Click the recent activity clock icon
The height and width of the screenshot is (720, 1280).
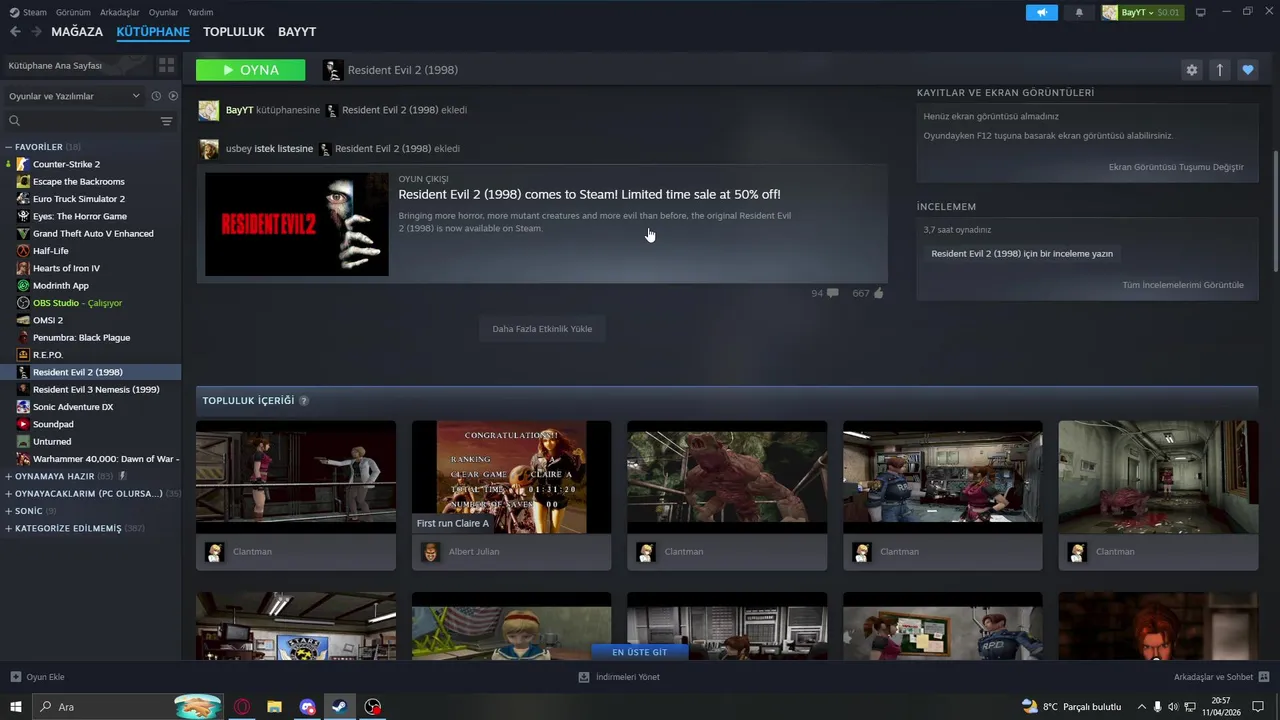tap(156, 96)
